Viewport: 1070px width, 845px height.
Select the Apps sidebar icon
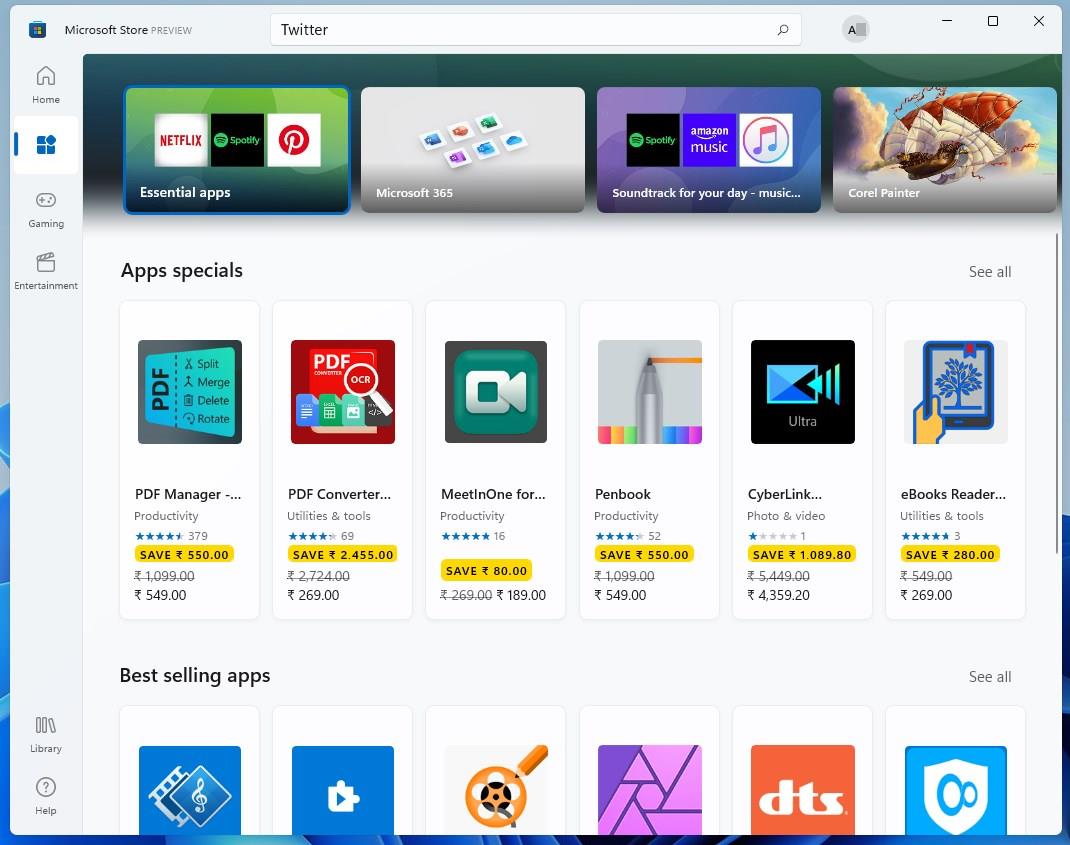(x=46, y=145)
